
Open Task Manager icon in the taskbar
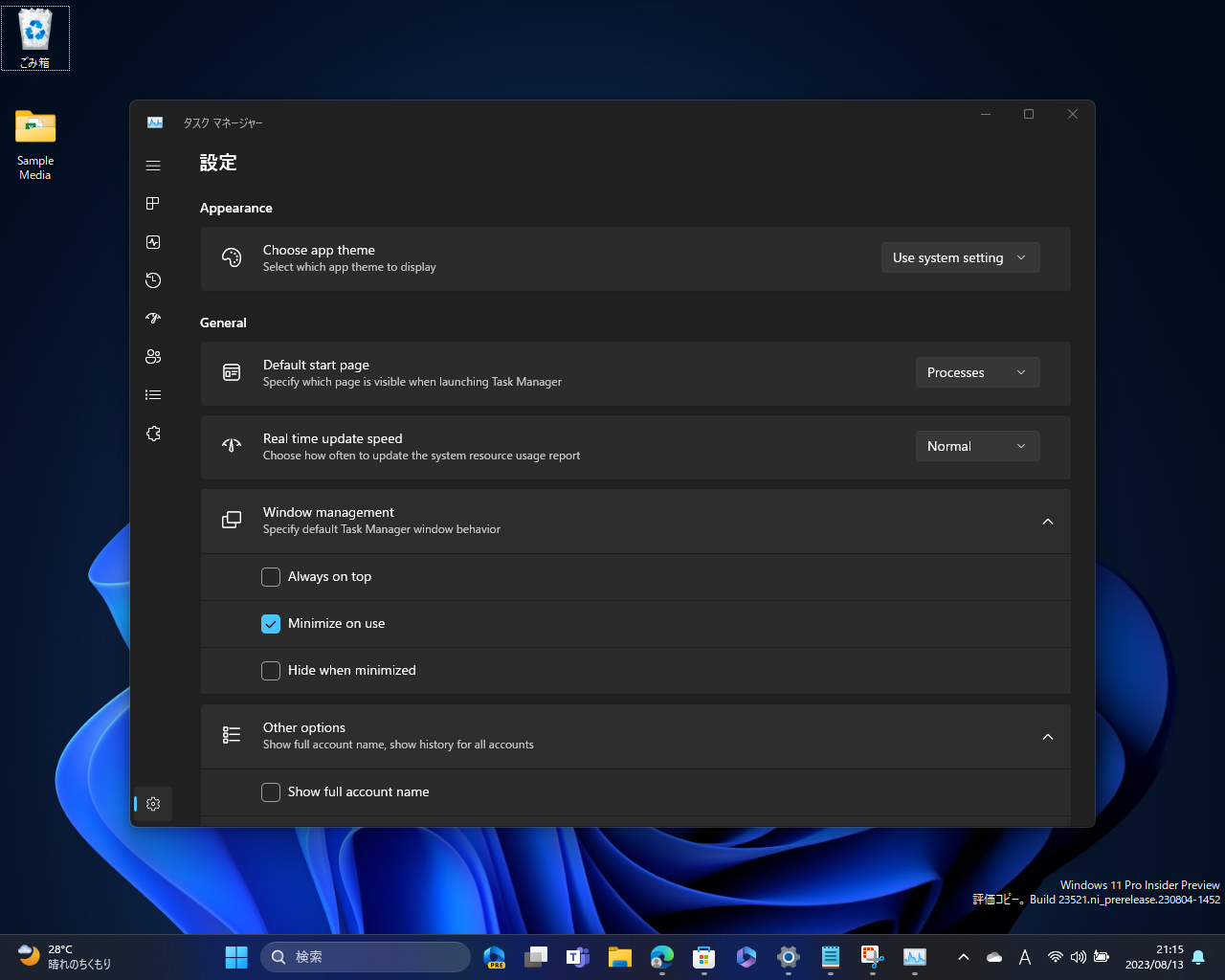click(915, 956)
